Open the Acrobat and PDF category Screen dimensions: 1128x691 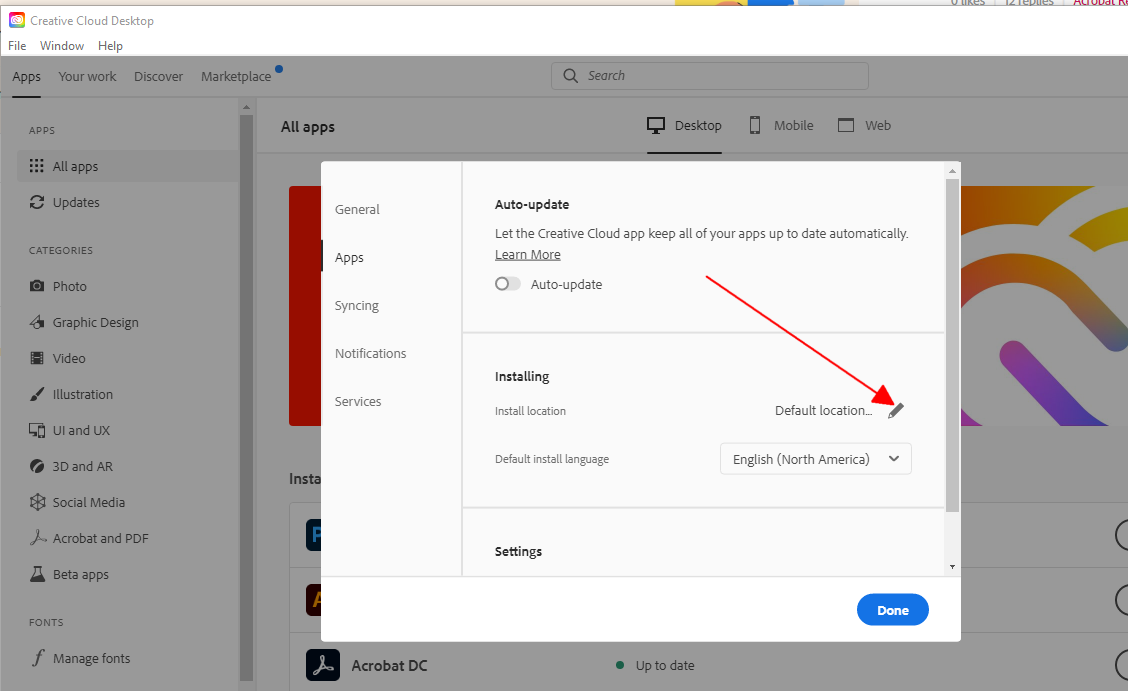[98, 537]
